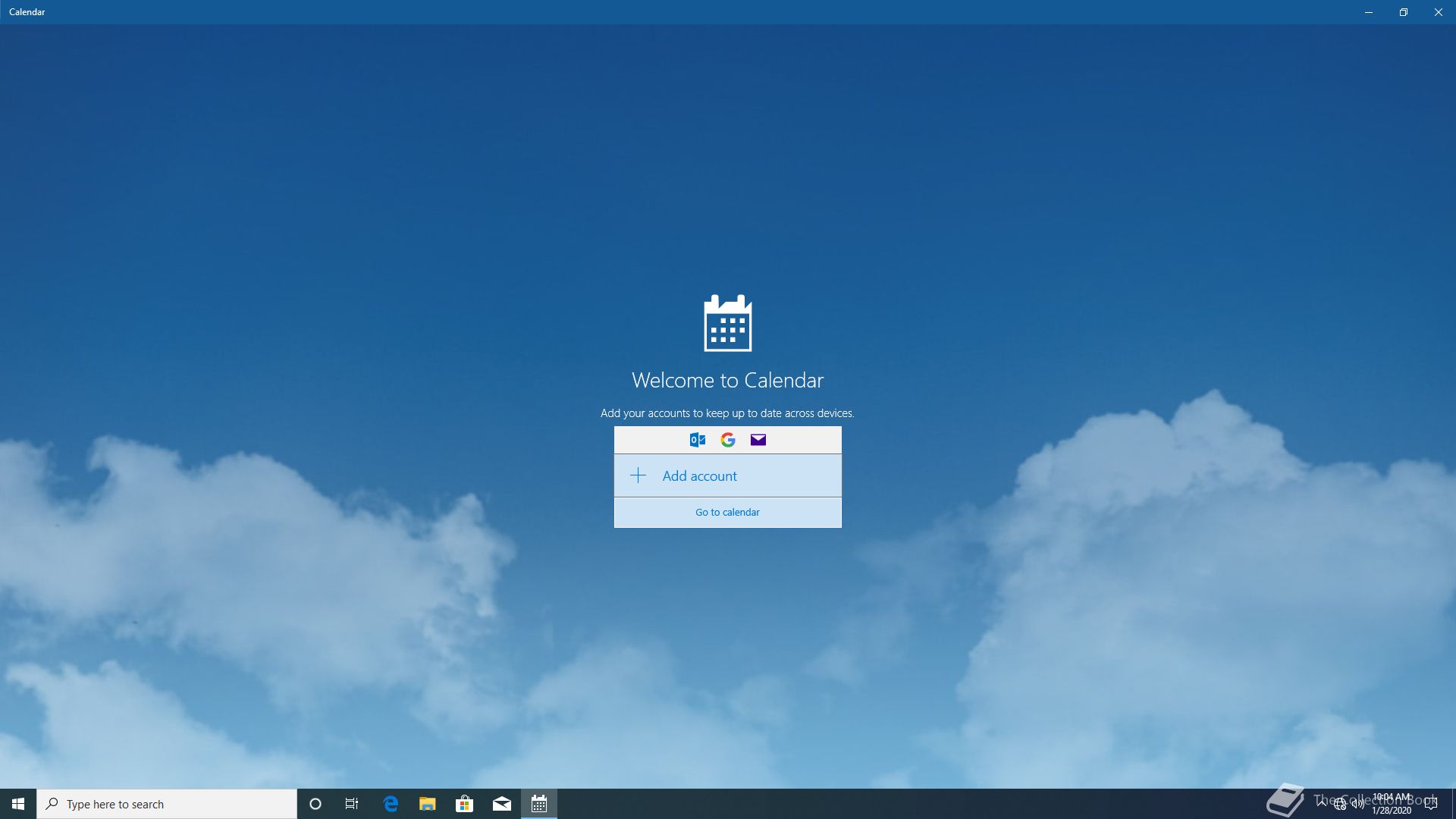
Task: Click the purple mail envelope icon
Action: tap(758, 440)
